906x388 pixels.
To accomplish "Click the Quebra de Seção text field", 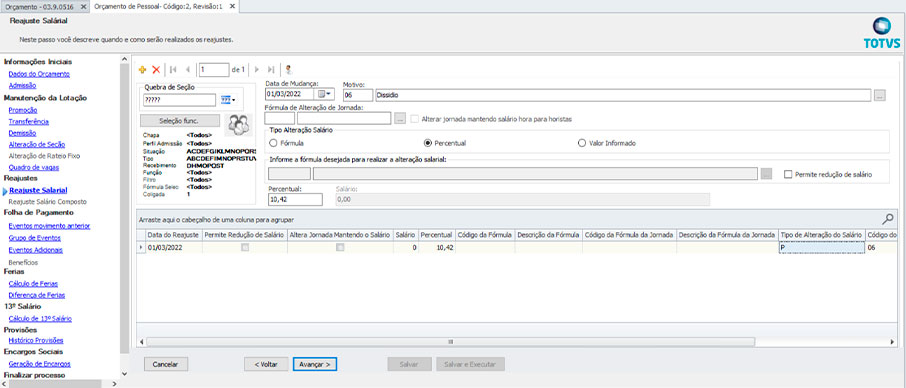I will (179, 100).
